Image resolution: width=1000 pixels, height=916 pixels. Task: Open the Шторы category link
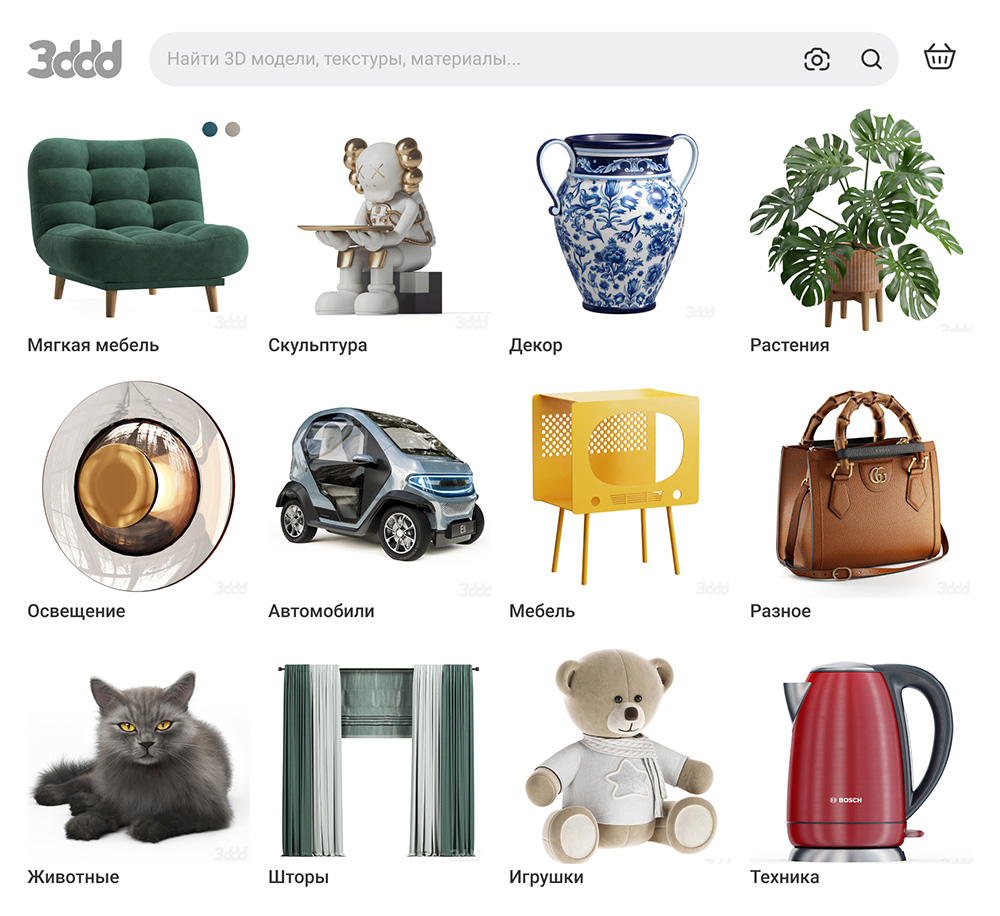[x=298, y=877]
